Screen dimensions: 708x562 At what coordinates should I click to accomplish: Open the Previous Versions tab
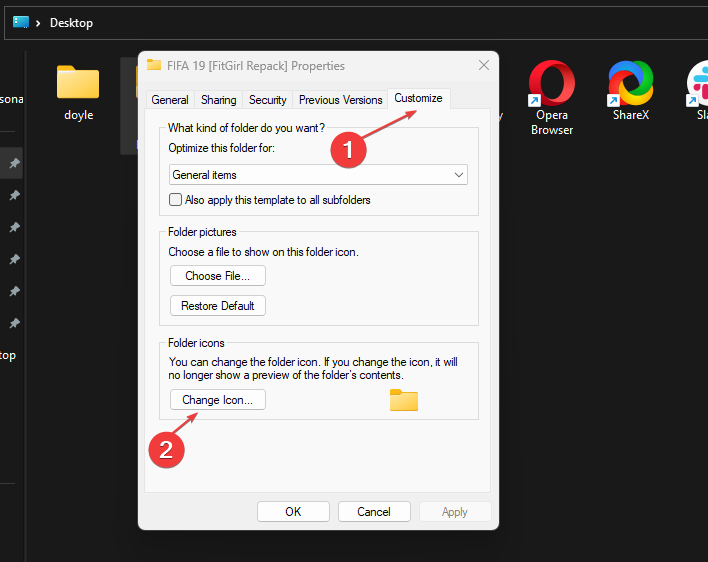(340, 100)
